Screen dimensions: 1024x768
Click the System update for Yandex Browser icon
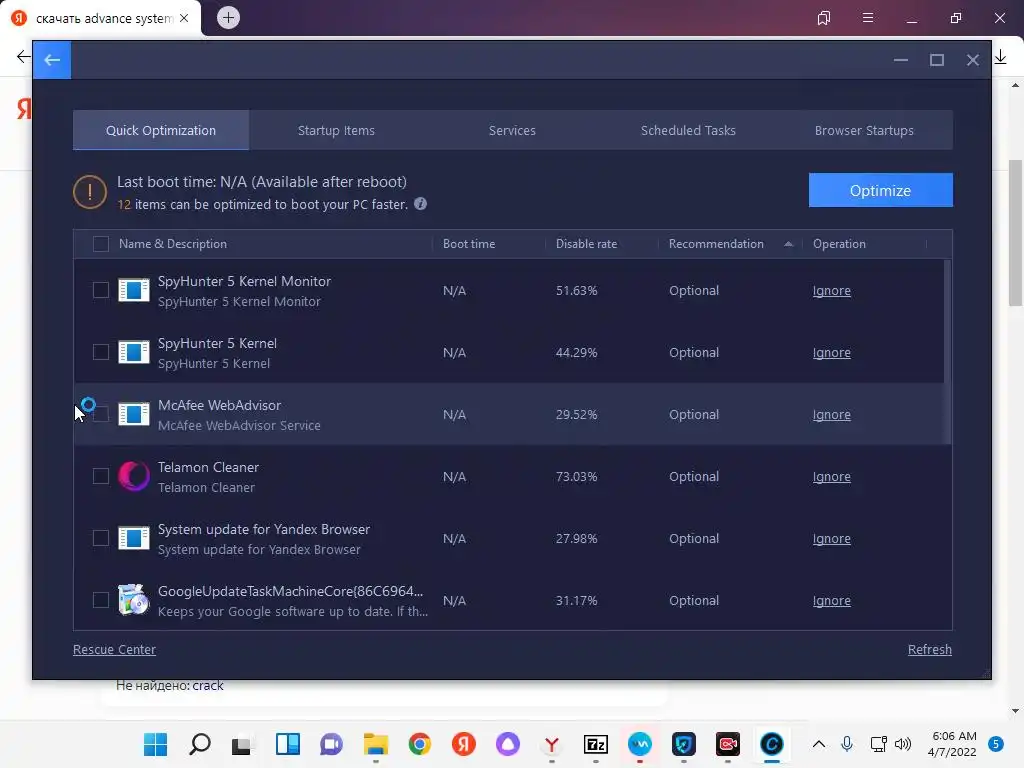[134, 538]
